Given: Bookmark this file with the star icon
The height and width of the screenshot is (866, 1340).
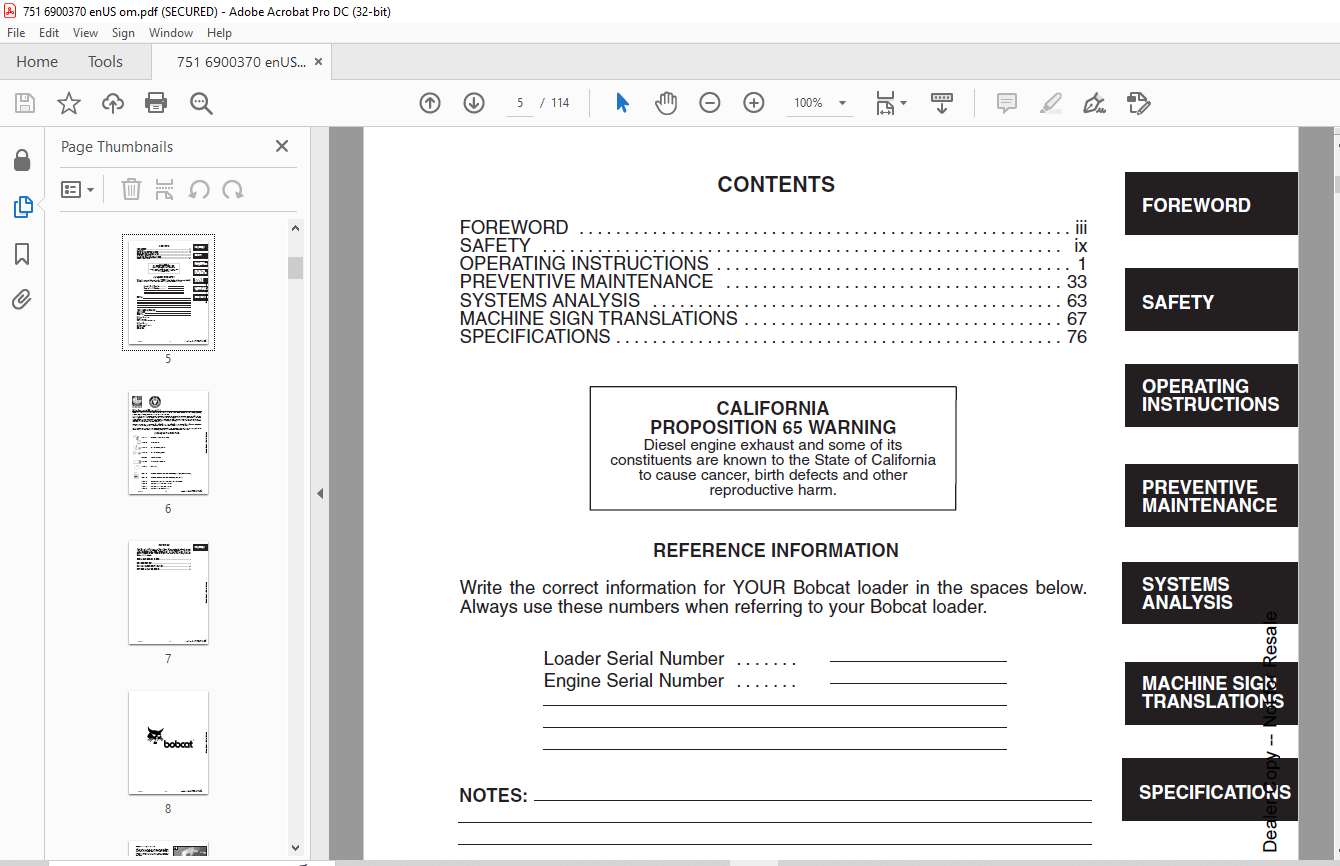Looking at the screenshot, I should coord(69,103).
